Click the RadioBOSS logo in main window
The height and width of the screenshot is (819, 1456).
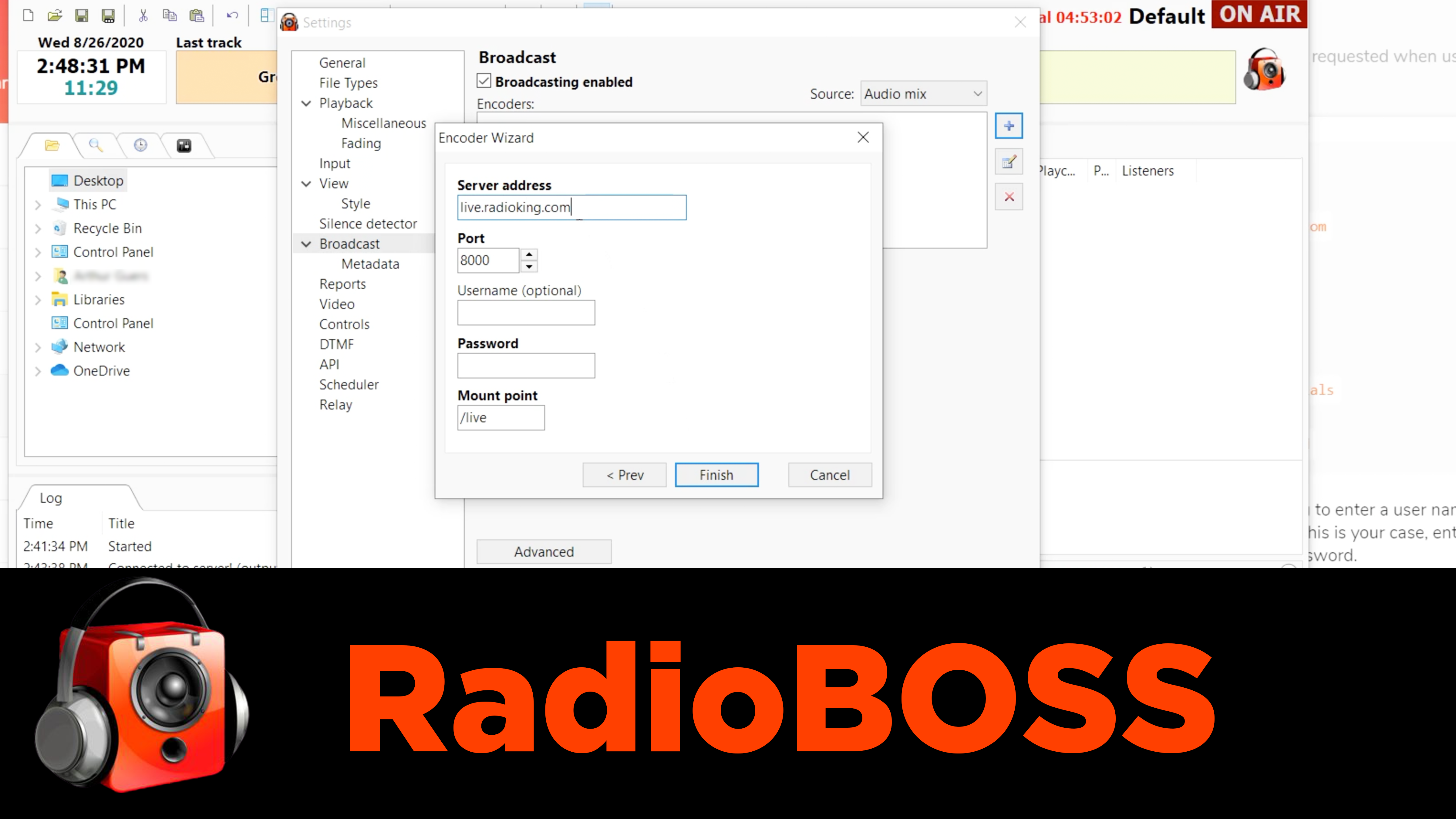(1264, 69)
